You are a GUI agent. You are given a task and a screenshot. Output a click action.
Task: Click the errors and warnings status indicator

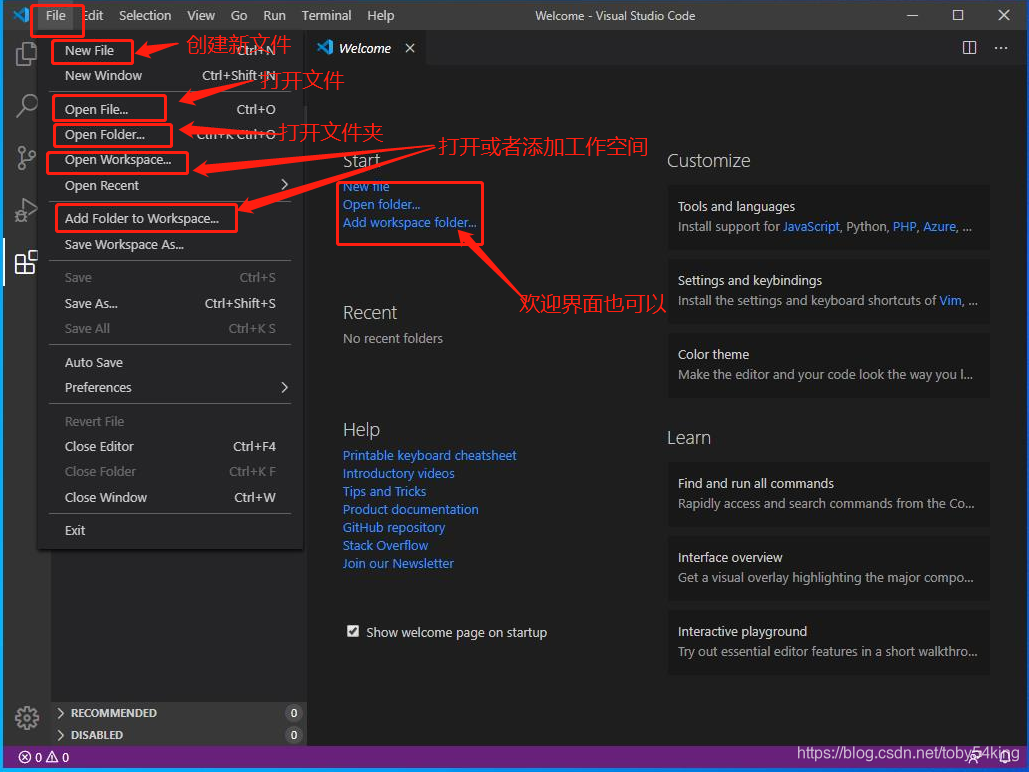(x=44, y=757)
